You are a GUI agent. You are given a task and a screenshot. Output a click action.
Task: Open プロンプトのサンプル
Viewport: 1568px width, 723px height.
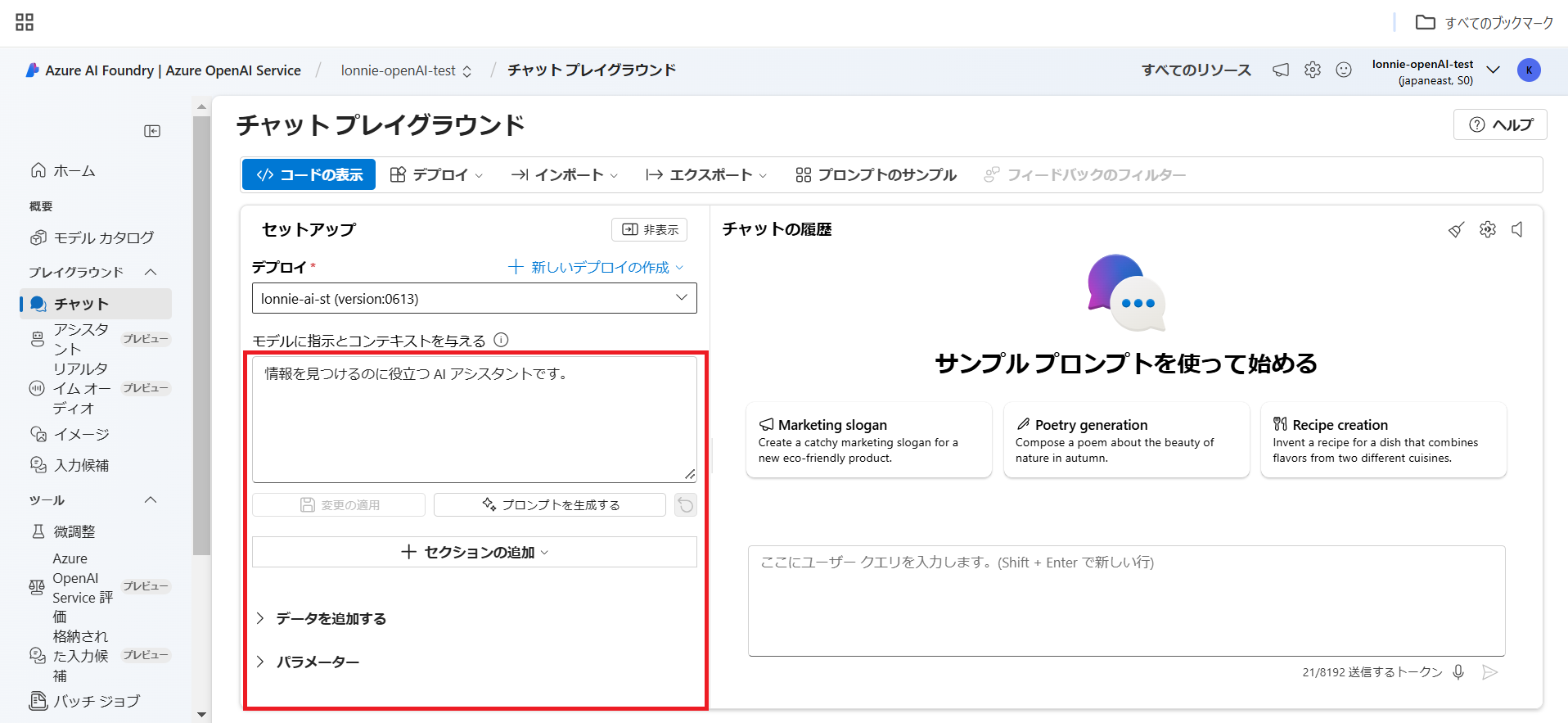point(876,174)
